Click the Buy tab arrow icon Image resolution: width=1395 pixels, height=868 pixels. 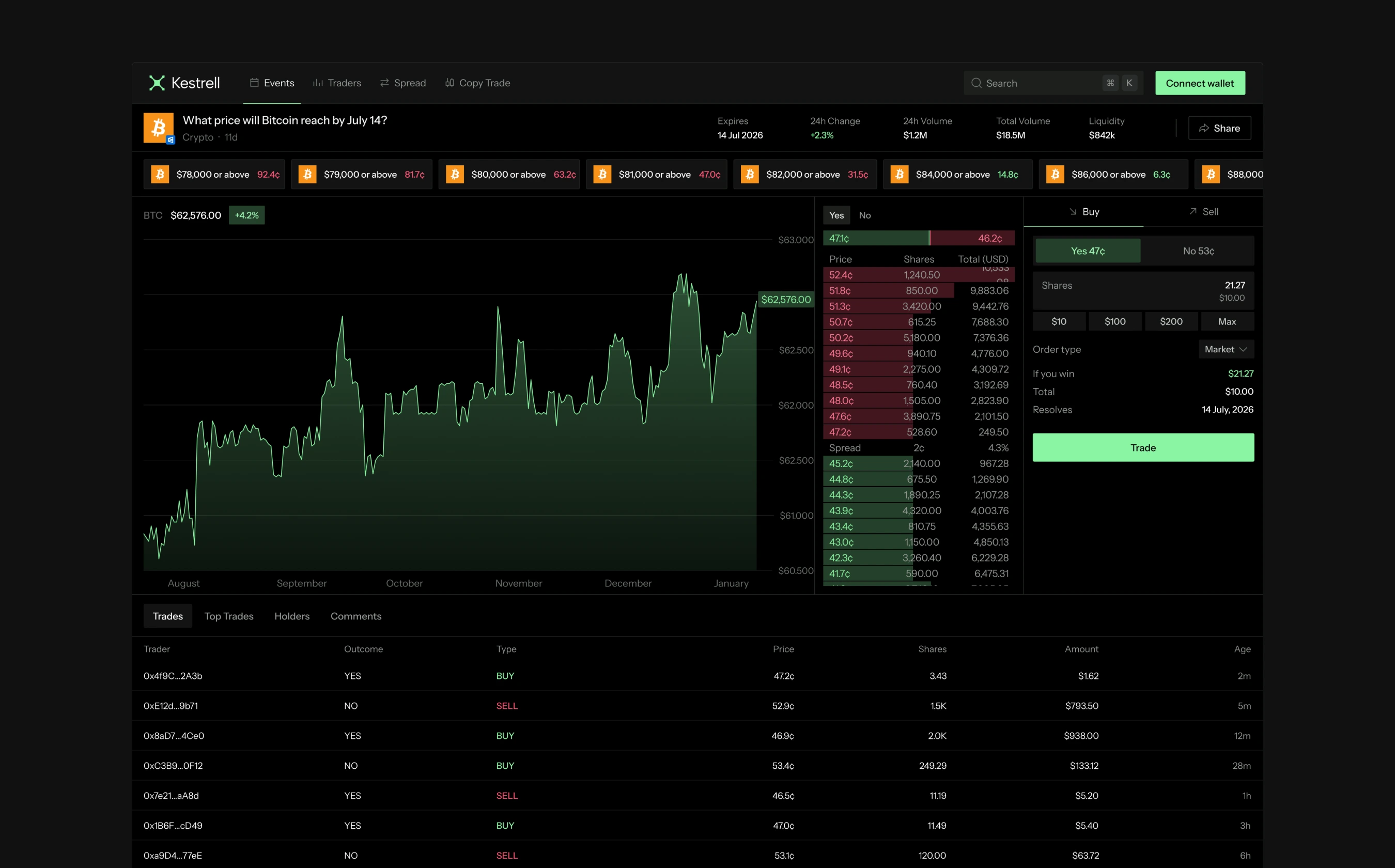pos(1073,212)
